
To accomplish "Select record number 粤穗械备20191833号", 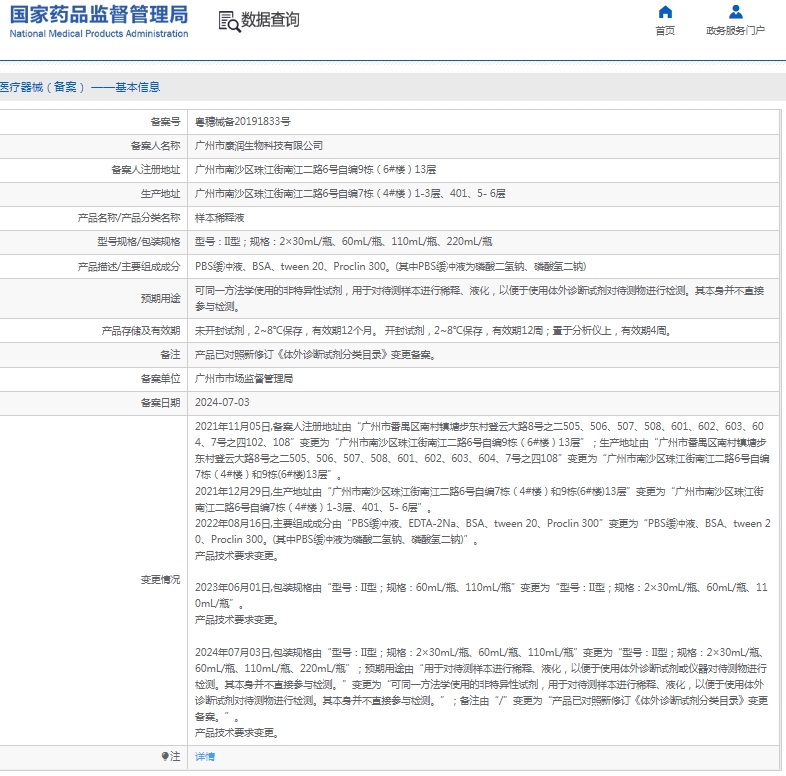I will pyautogui.click(x=243, y=122).
